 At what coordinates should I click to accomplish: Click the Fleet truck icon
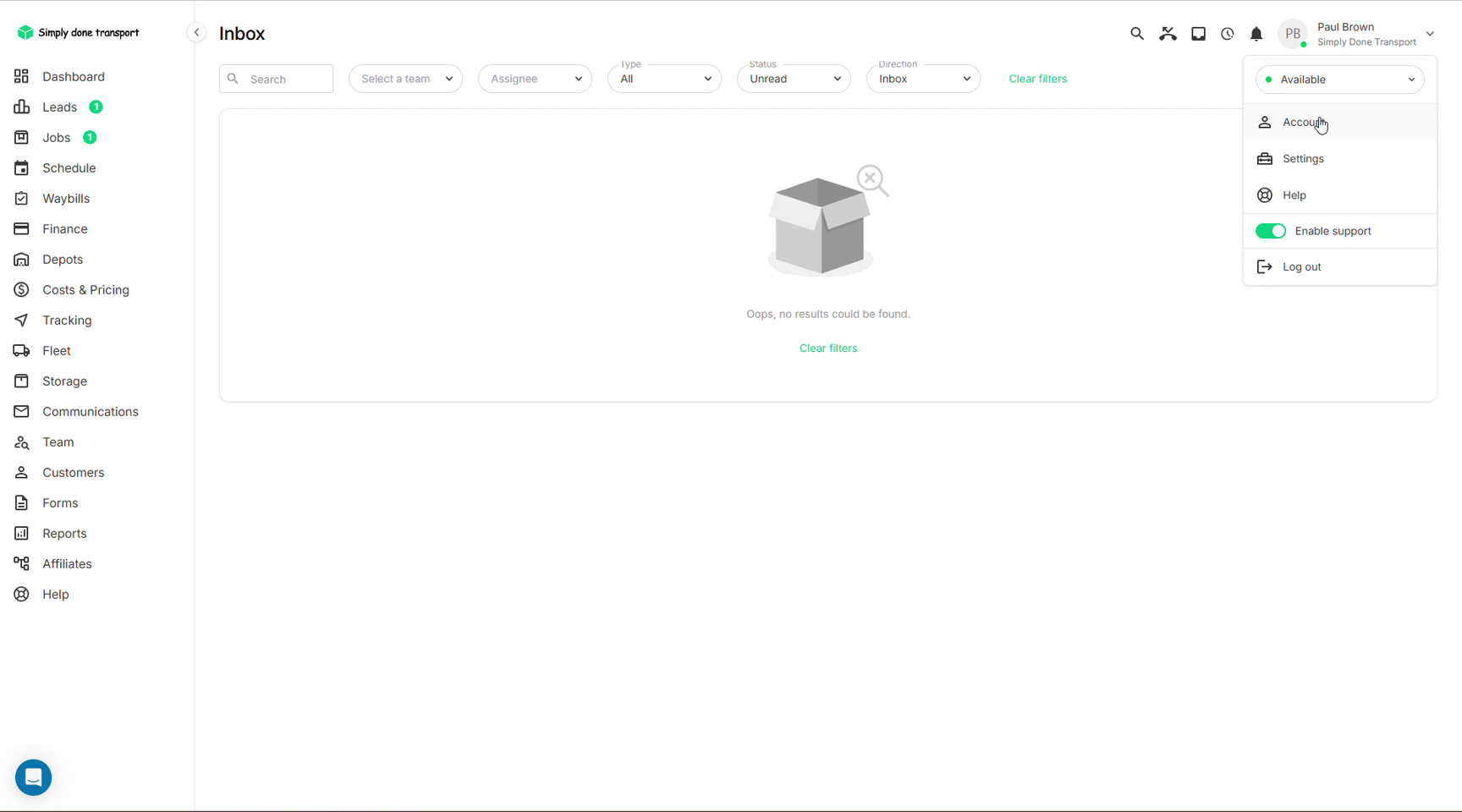pyautogui.click(x=21, y=350)
